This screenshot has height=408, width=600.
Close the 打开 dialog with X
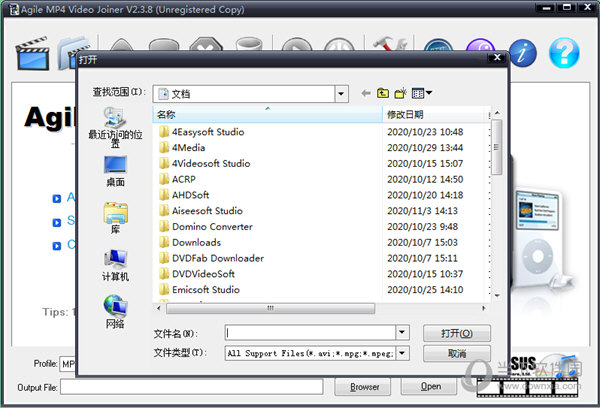click(x=497, y=57)
